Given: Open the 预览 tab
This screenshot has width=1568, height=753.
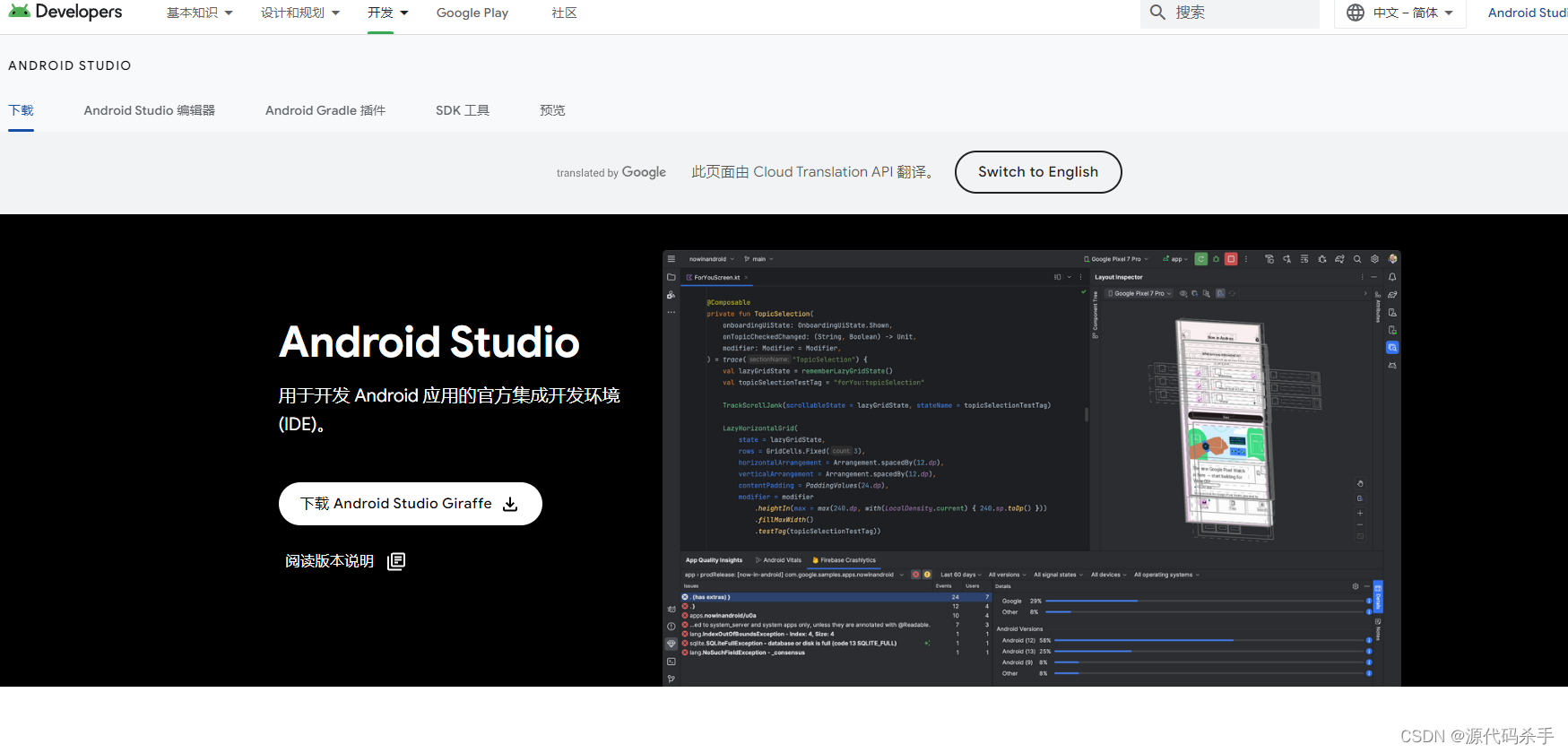Looking at the screenshot, I should [552, 110].
